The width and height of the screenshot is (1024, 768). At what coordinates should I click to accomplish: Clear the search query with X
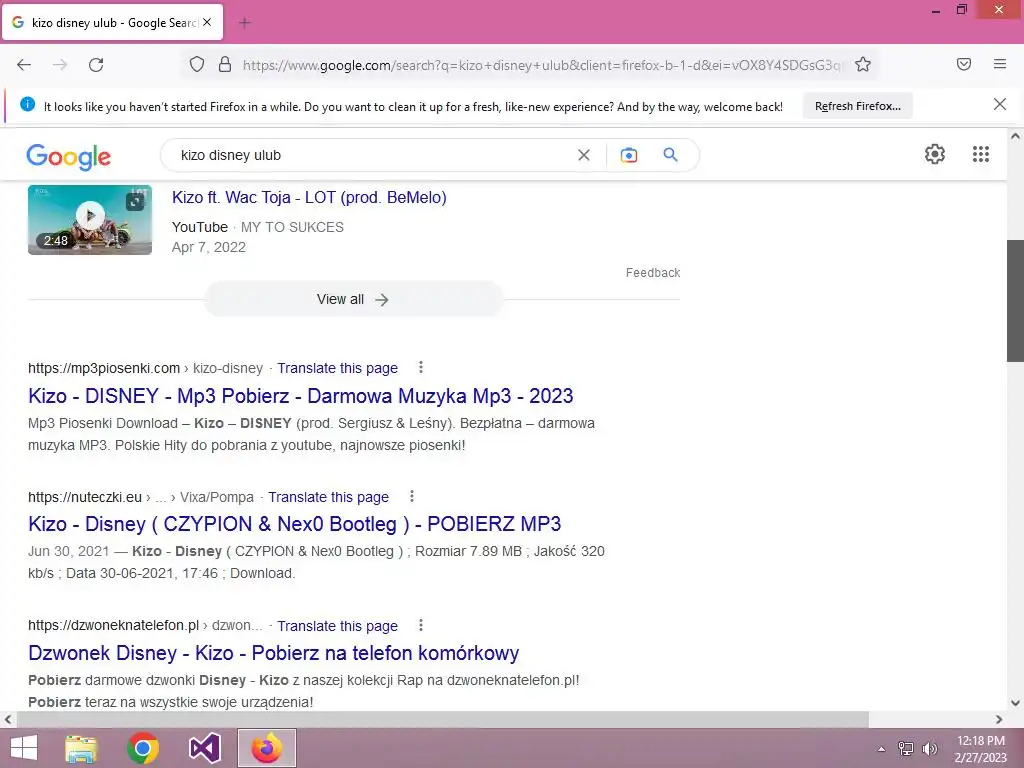584,155
